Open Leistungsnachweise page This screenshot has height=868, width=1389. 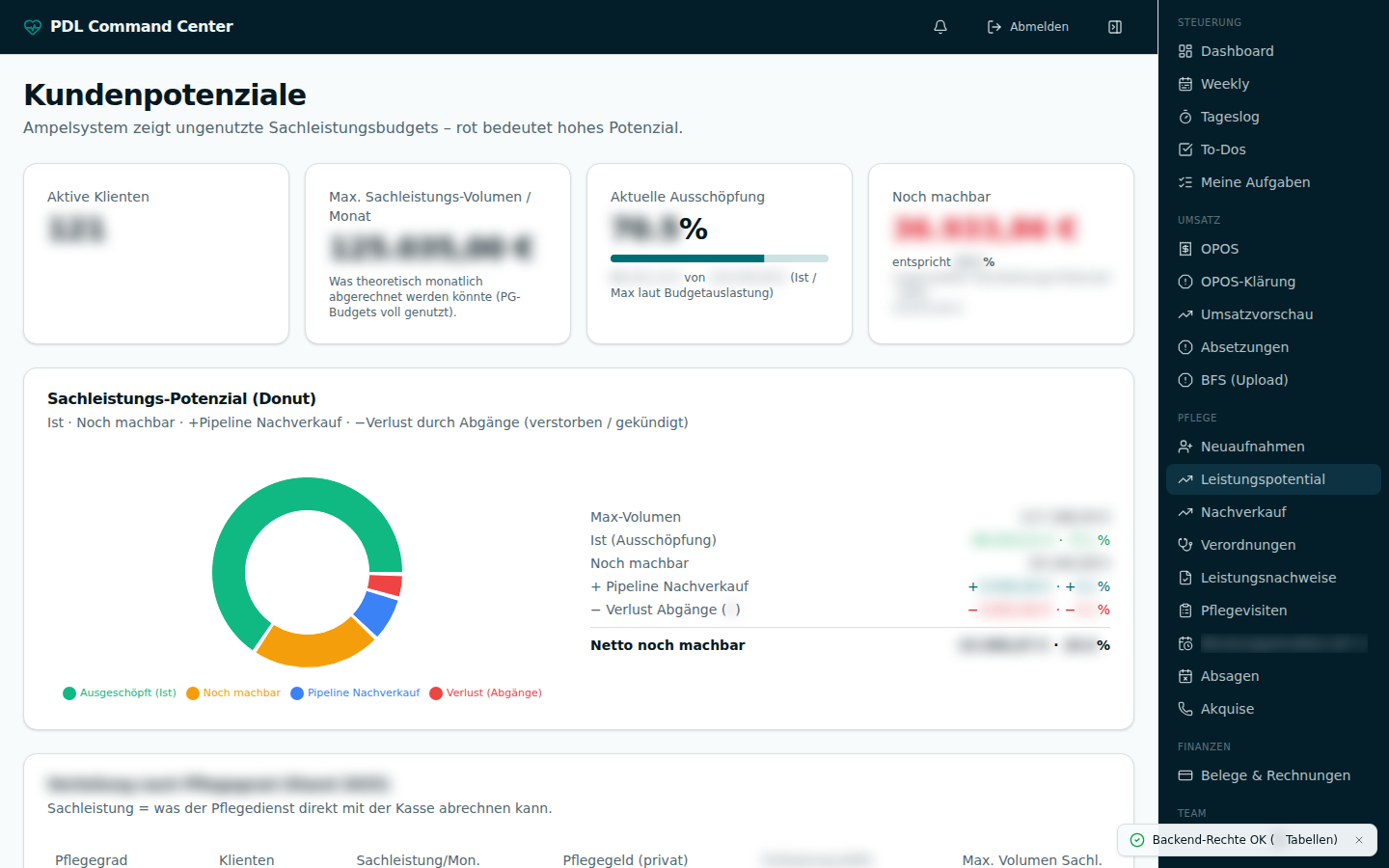(1273, 578)
